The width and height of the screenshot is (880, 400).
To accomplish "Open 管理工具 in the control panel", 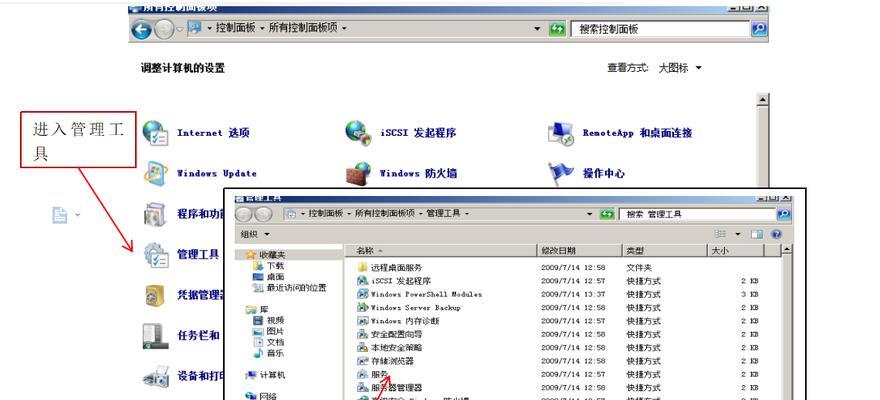I will [181, 254].
